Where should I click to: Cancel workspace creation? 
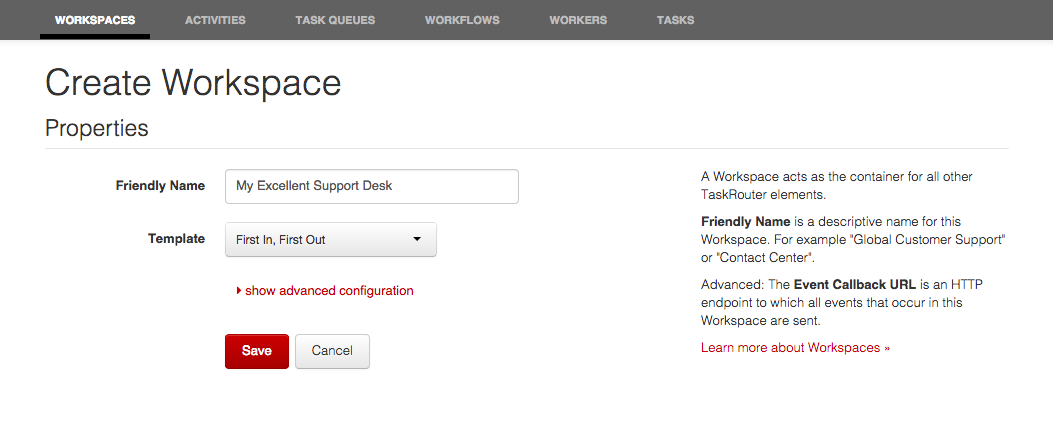(x=332, y=351)
